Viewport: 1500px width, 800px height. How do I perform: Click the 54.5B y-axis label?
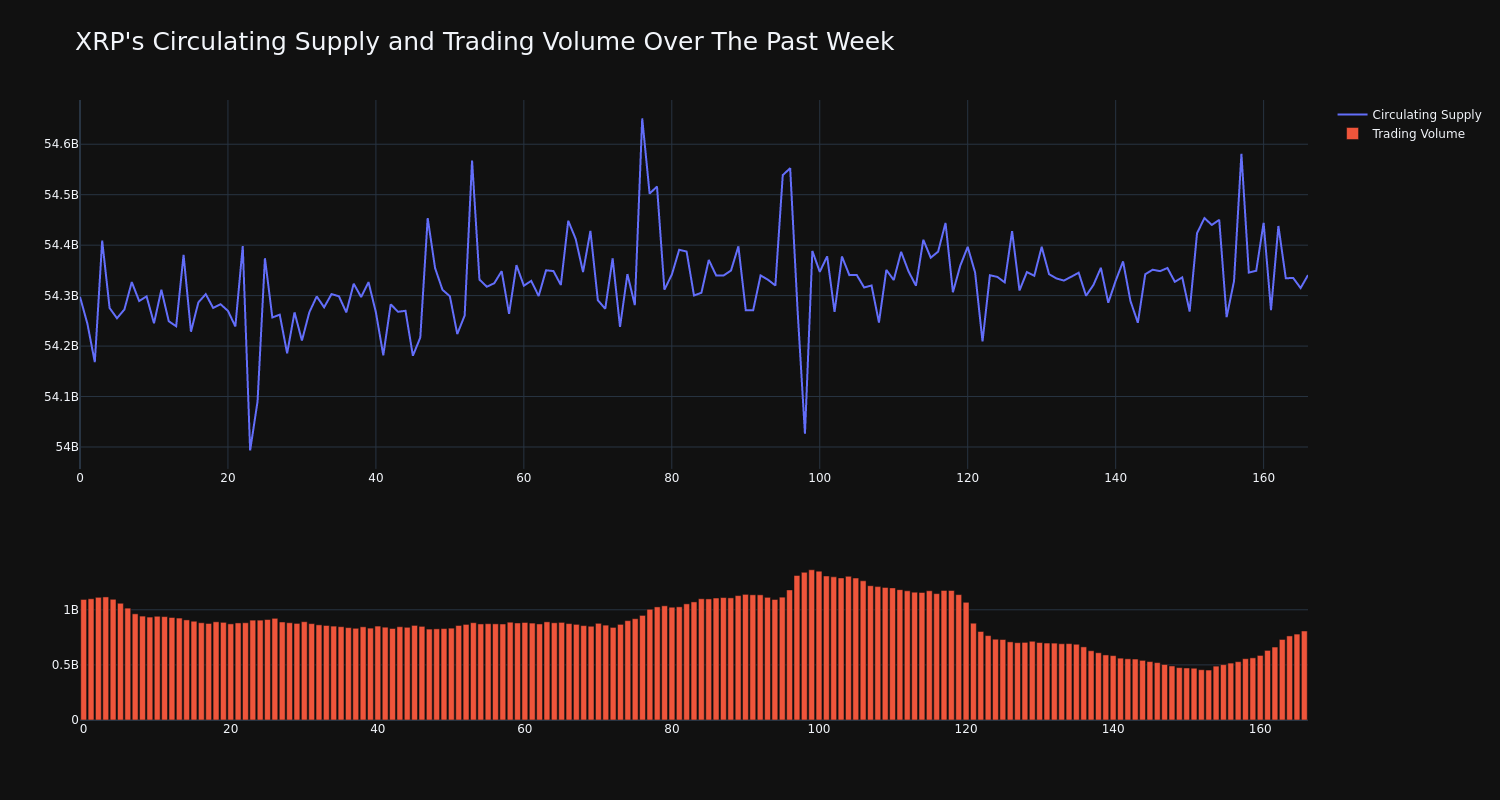(x=61, y=195)
